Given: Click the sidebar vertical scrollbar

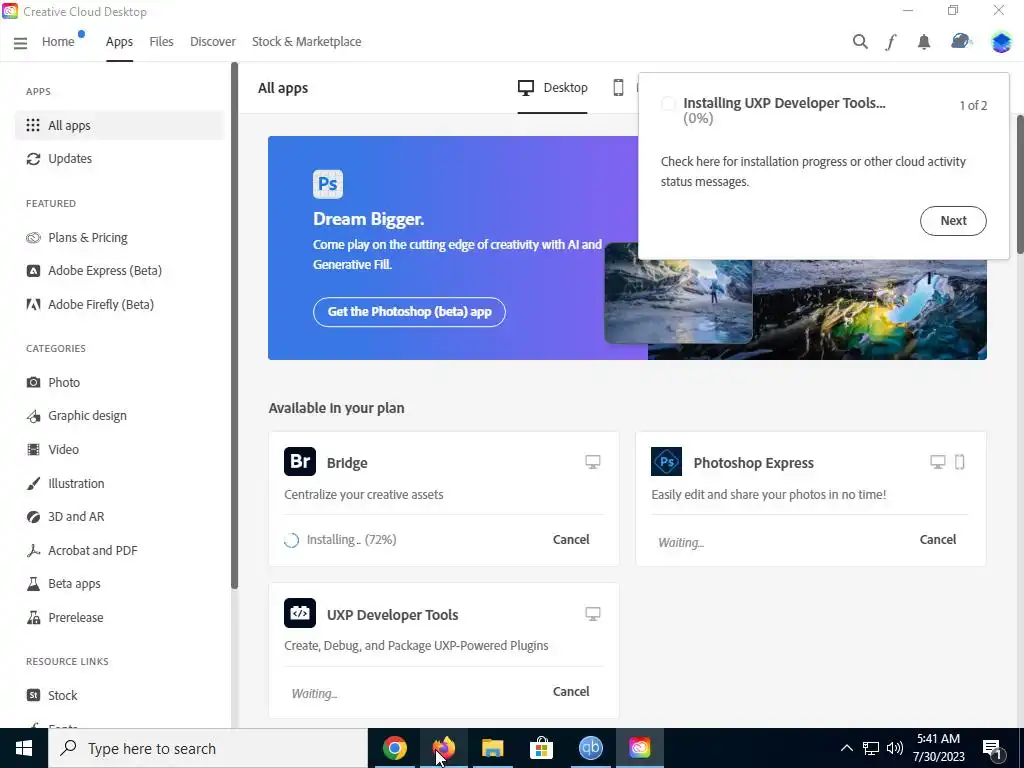Looking at the screenshot, I should [x=234, y=325].
